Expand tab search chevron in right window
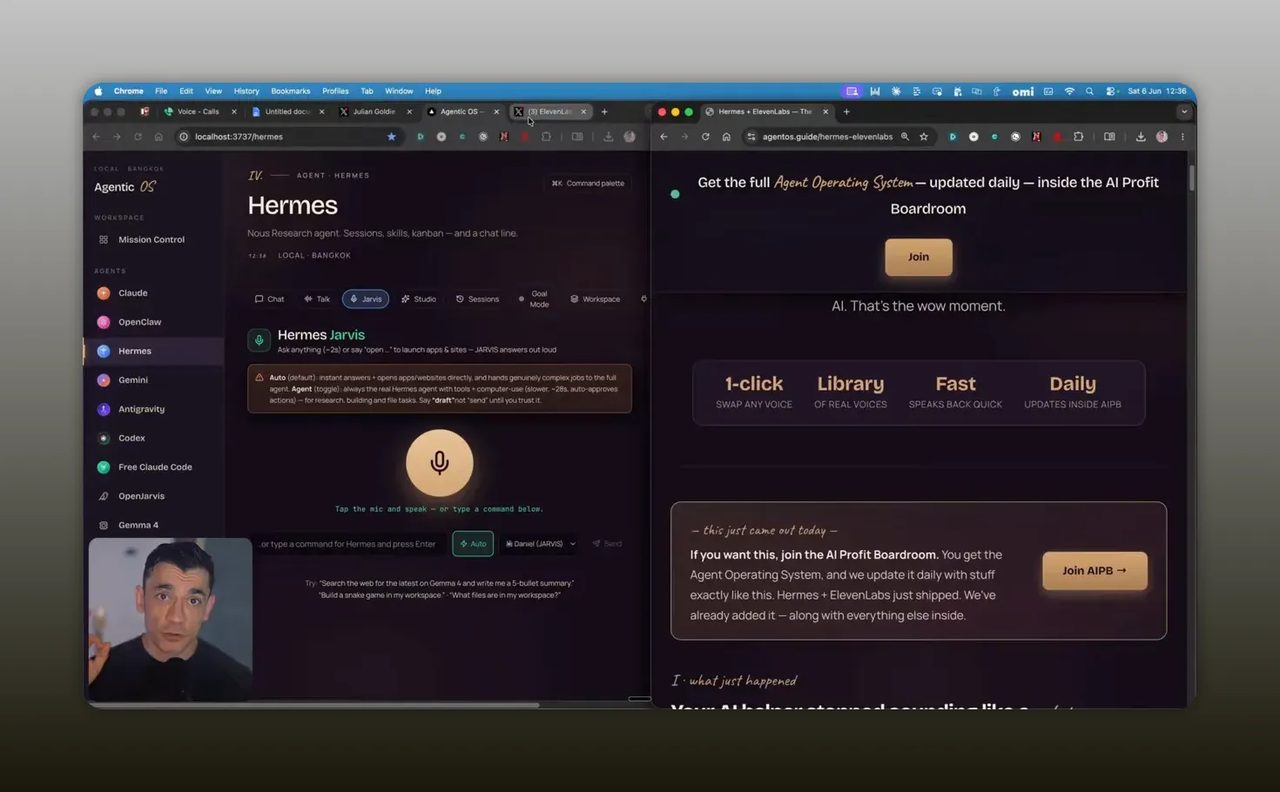The height and width of the screenshot is (792, 1280). [1184, 112]
